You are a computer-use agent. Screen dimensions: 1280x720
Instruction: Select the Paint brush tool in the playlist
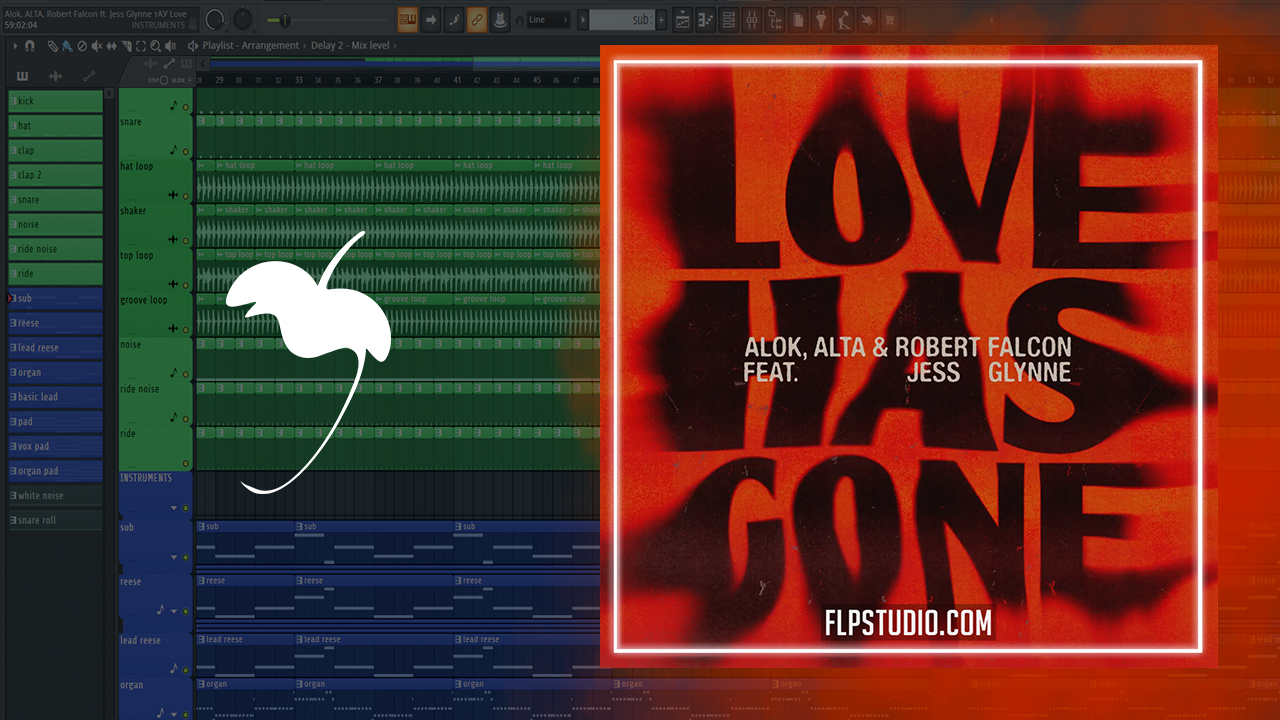pyautogui.click(x=66, y=46)
